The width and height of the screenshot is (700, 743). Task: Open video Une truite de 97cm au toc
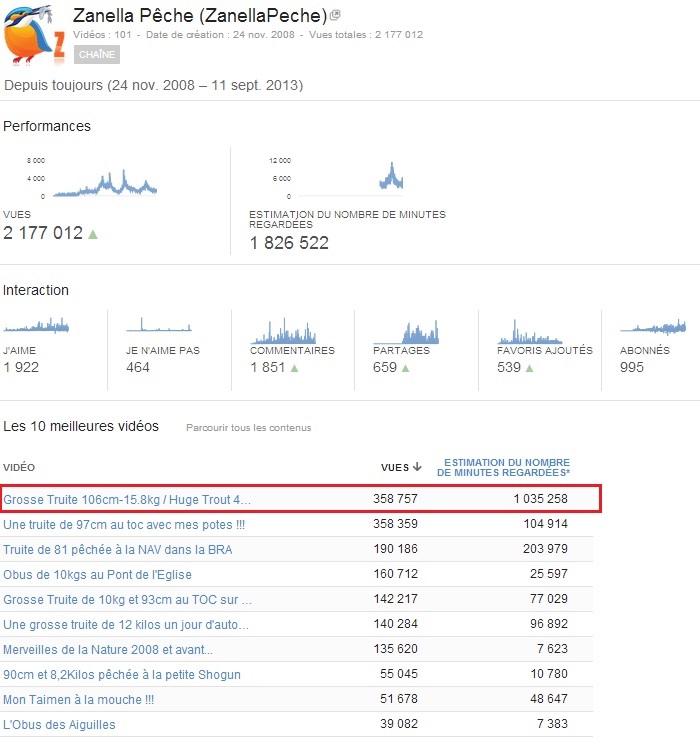pyautogui.click(x=124, y=525)
